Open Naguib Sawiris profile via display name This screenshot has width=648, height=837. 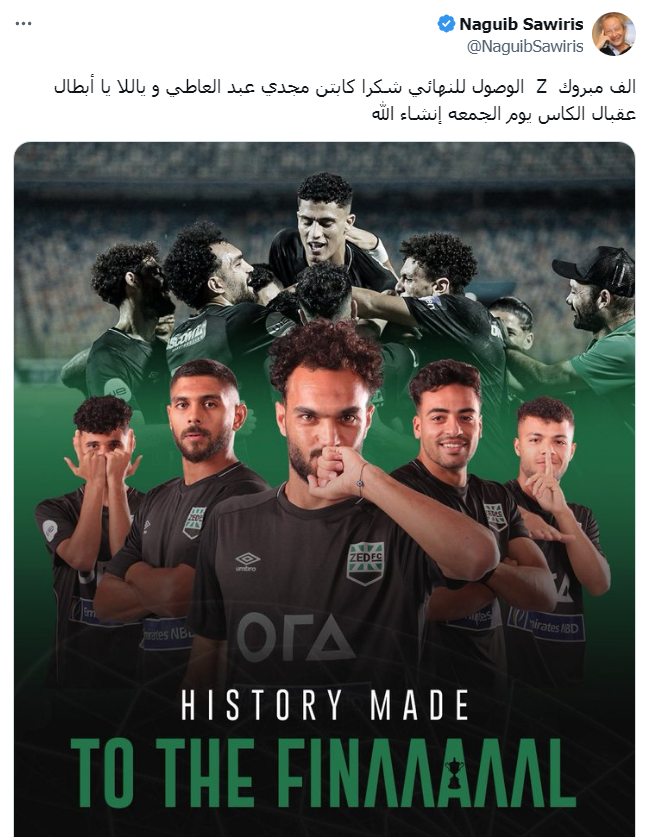(521, 24)
